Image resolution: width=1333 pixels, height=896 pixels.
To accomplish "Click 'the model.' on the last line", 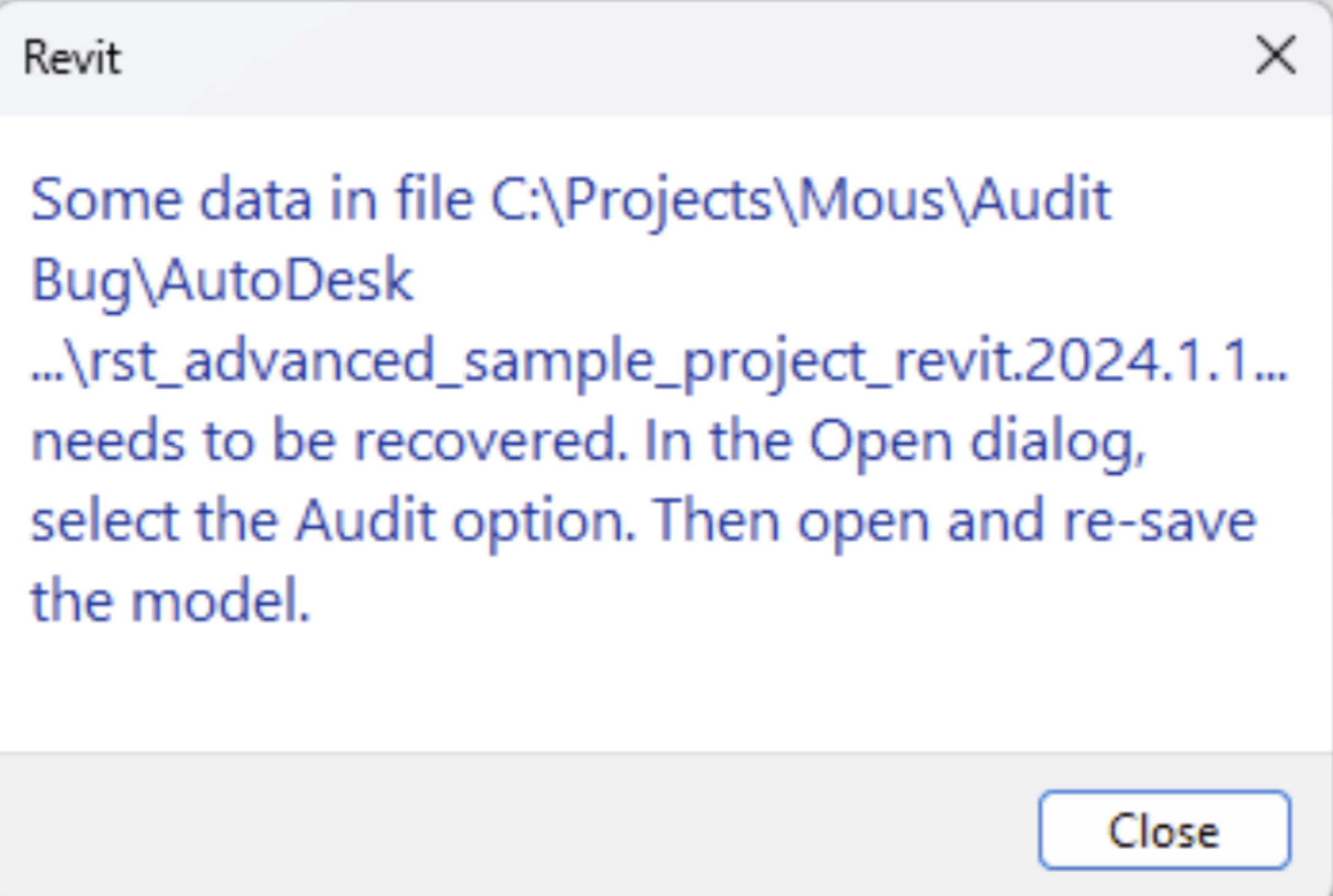I will (171, 601).
